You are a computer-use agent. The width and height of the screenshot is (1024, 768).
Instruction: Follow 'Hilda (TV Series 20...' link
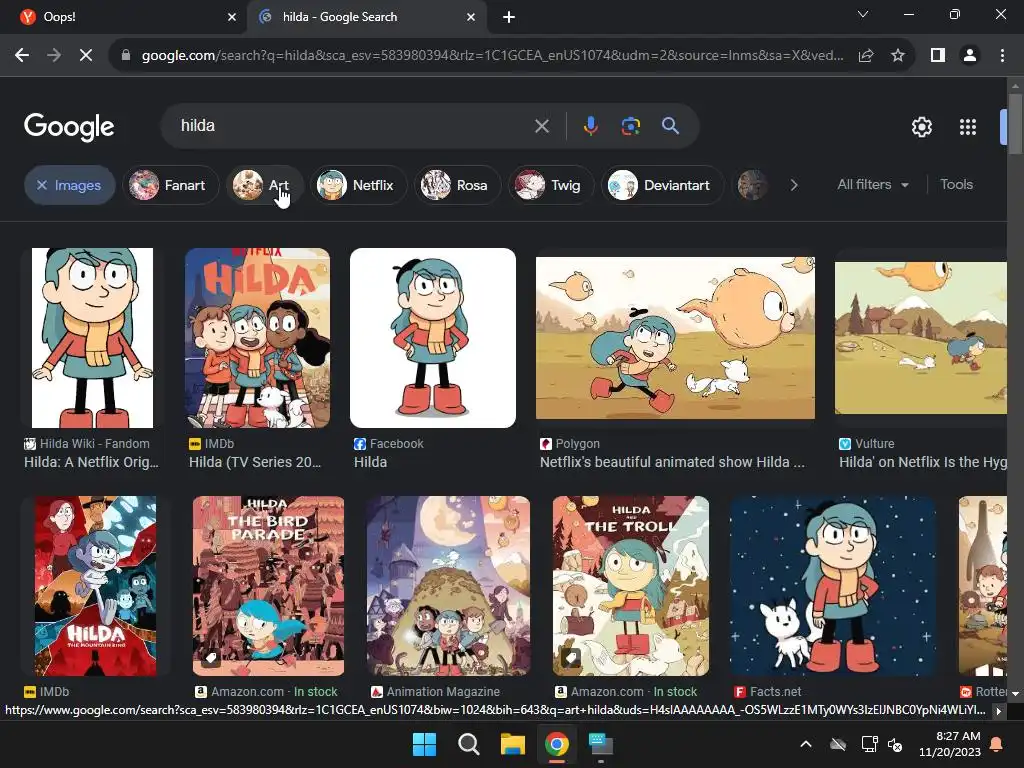point(255,462)
